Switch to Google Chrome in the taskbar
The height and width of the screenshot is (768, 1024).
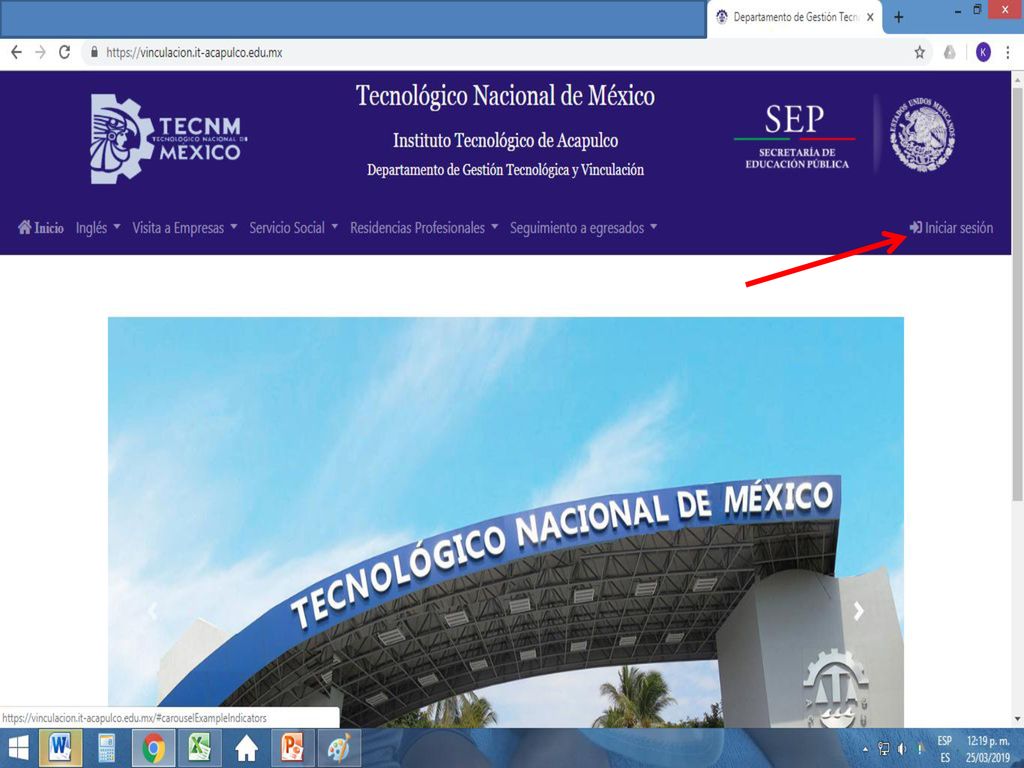pos(153,748)
